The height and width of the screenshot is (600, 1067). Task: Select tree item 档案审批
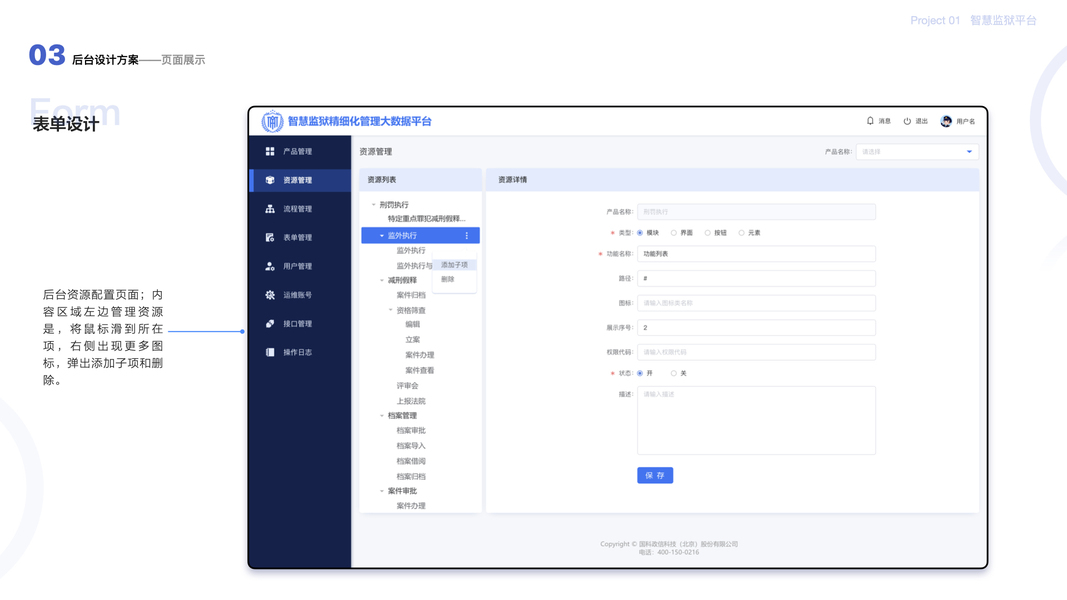pyautogui.click(x=411, y=431)
